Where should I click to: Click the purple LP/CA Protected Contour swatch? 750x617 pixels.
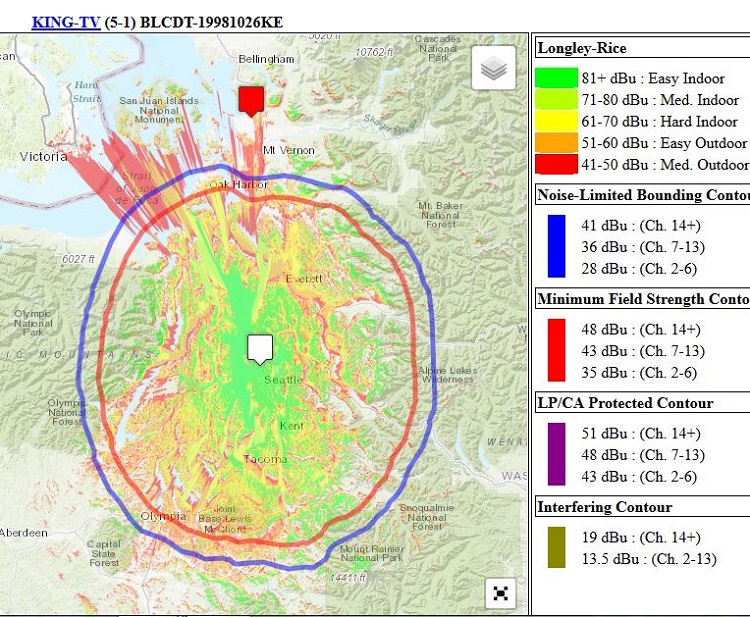click(x=556, y=454)
